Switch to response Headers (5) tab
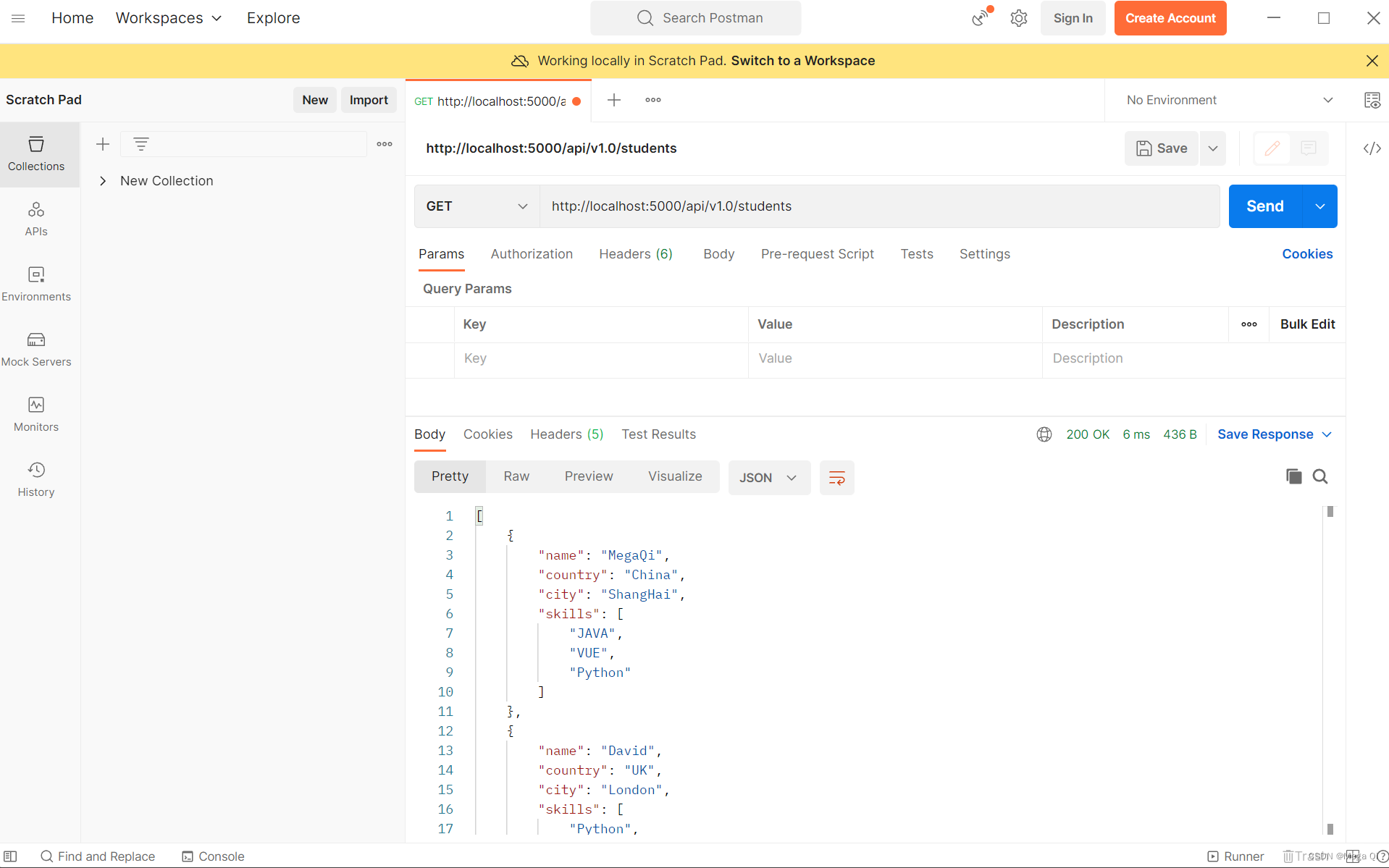The height and width of the screenshot is (868, 1389). pyautogui.click(x=566, y=434)
